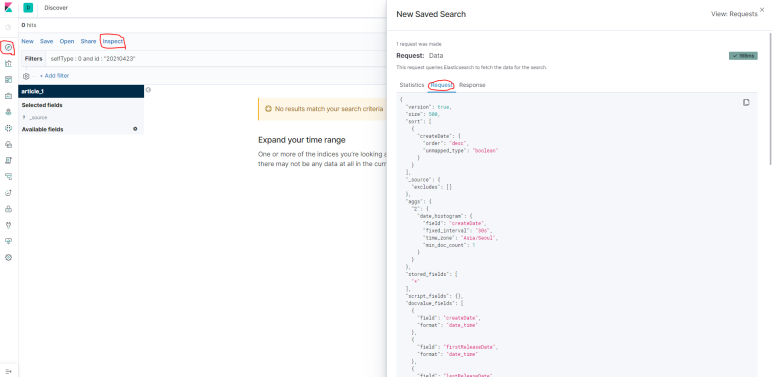Open APM from the sidebar

coord(8,176)
